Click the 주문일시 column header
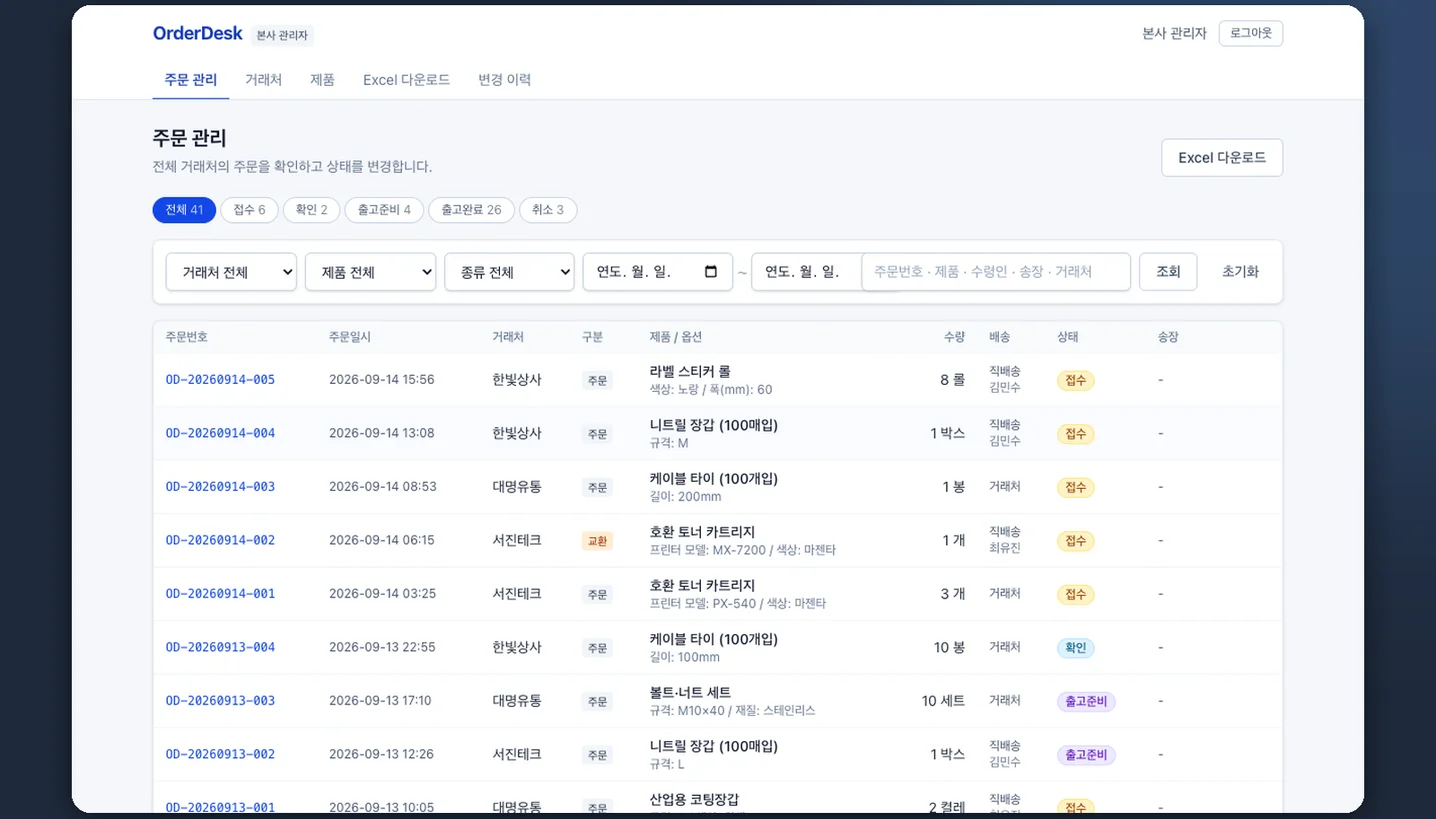Image resolution: width=1436 pixels, height=819 pixels. (350, 337)
